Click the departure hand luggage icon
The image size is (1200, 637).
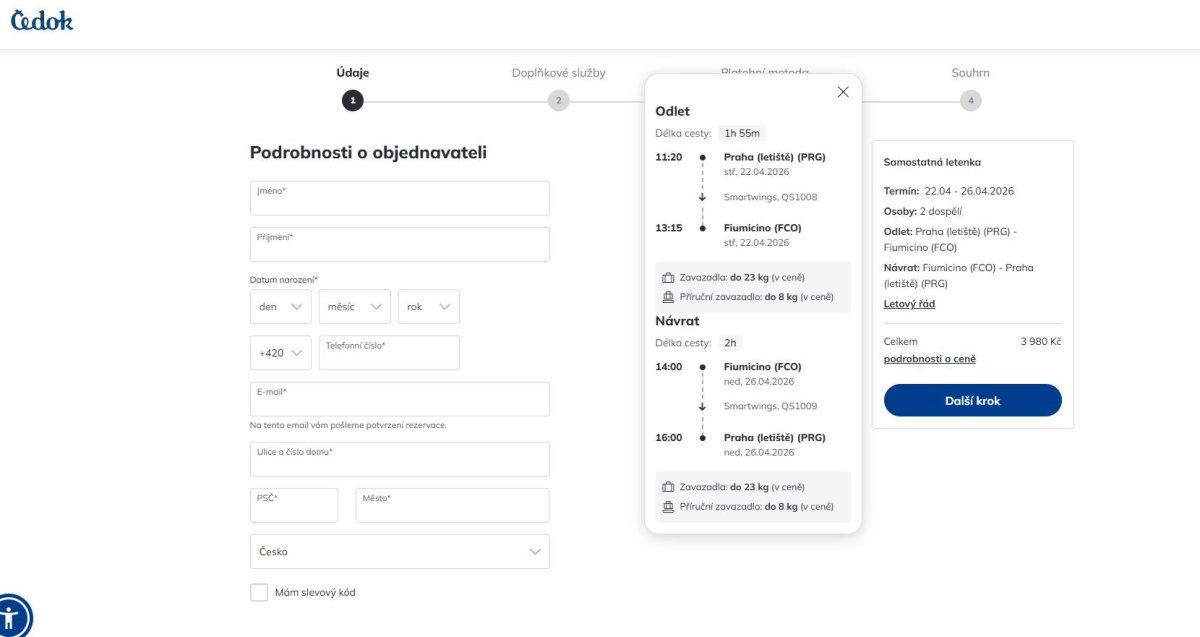[x=668, y=297]
